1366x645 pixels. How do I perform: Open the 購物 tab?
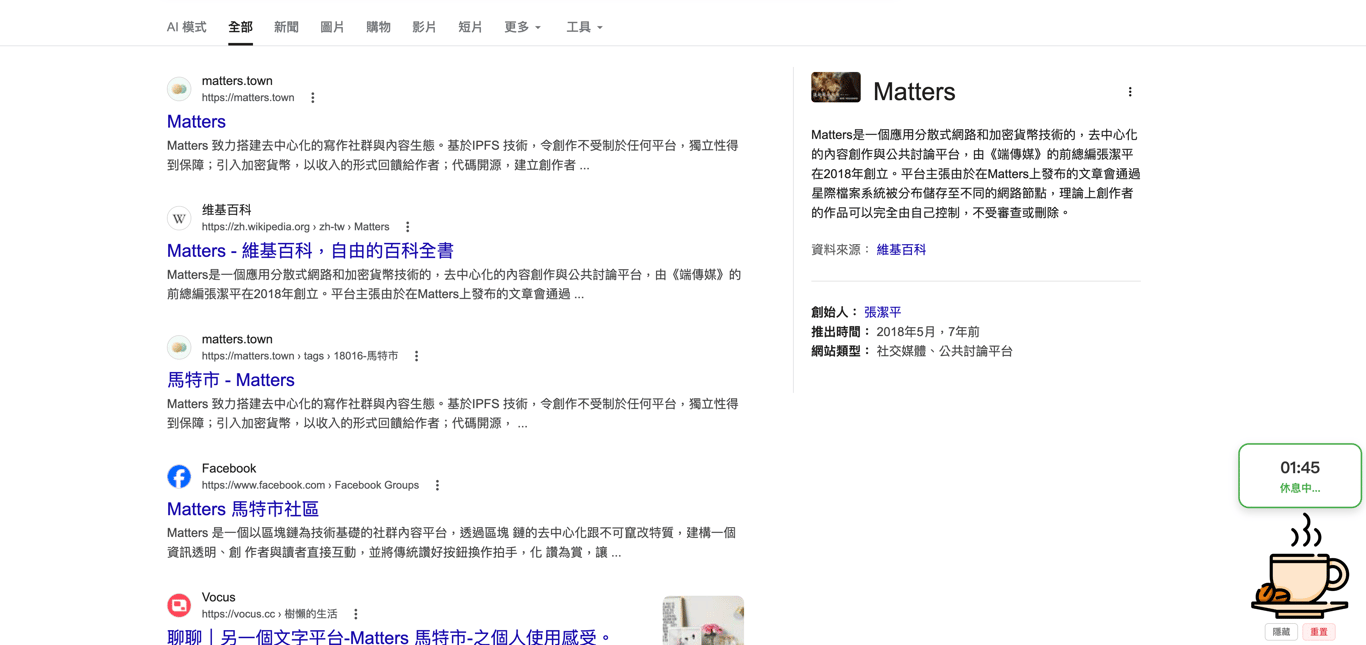[378, 27]
